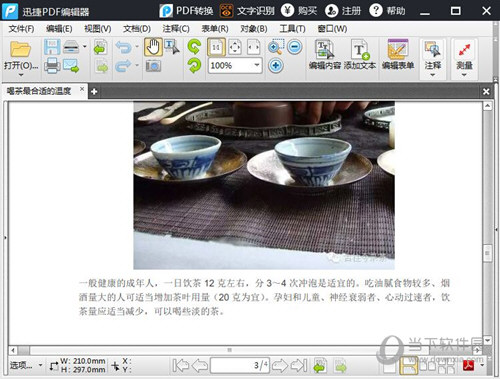Close the 喝茶最合适的温度 tab
This screenshot has width=500, height=379.
(82, 89)
